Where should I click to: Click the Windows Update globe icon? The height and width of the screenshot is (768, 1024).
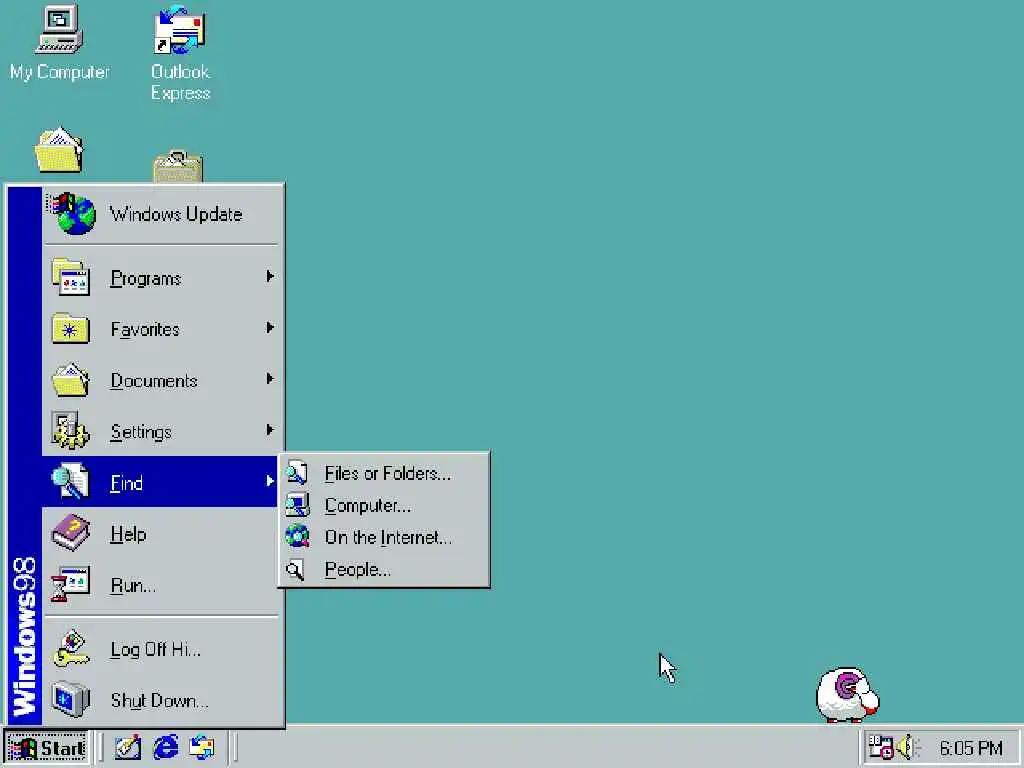72,213
